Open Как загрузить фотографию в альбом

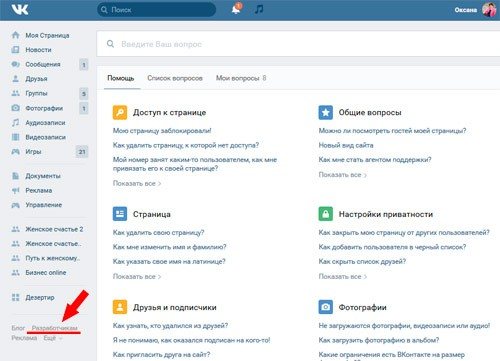point(379,340)
